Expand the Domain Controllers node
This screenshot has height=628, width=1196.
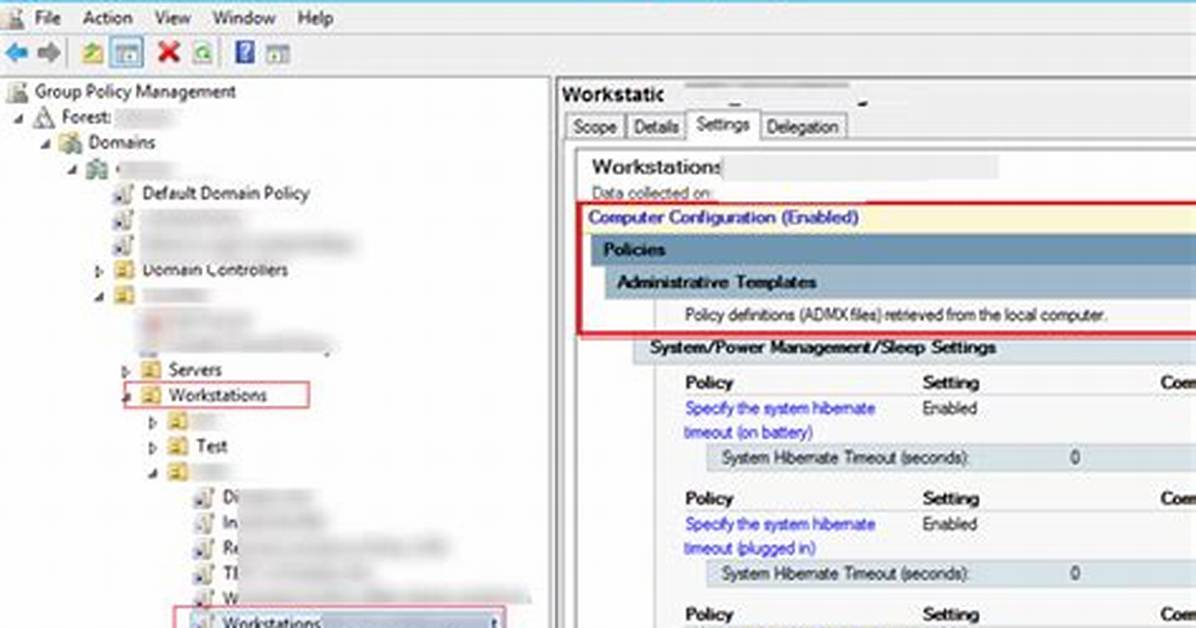[x=99, y=271]
